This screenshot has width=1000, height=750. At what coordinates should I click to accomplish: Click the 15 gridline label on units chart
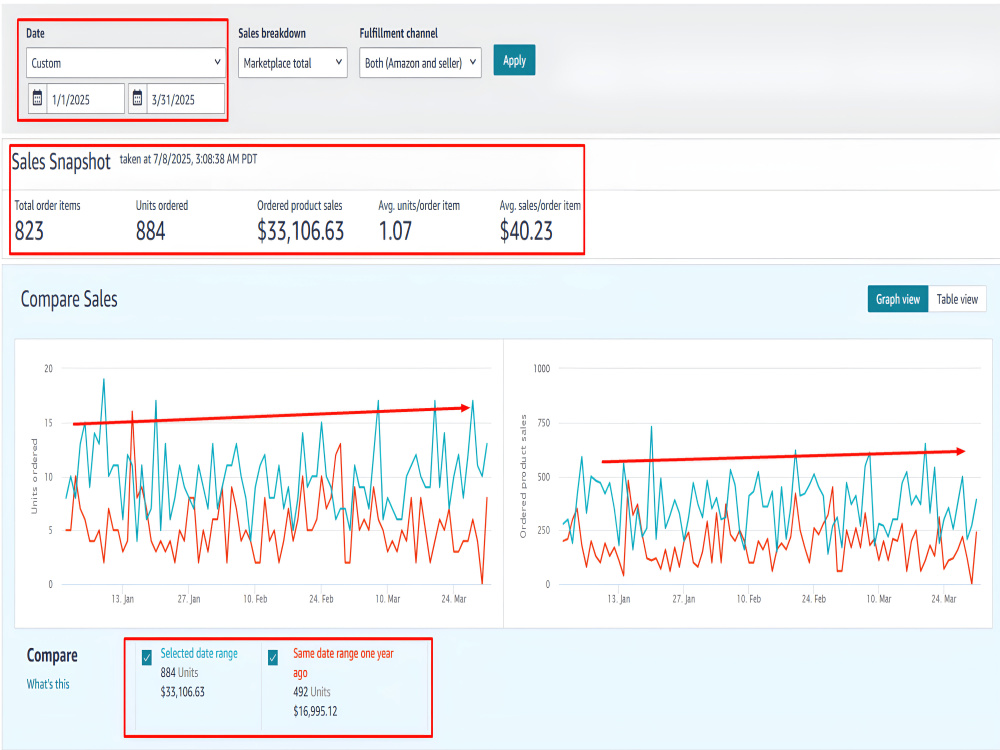[48, 423]
